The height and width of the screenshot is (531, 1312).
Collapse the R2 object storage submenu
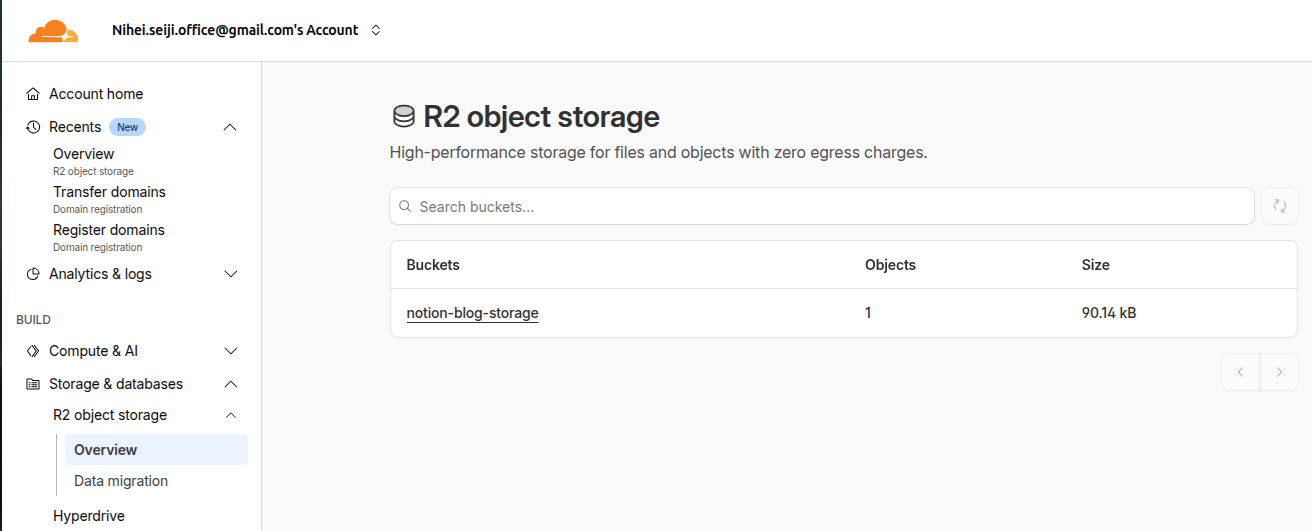[230, 415]
